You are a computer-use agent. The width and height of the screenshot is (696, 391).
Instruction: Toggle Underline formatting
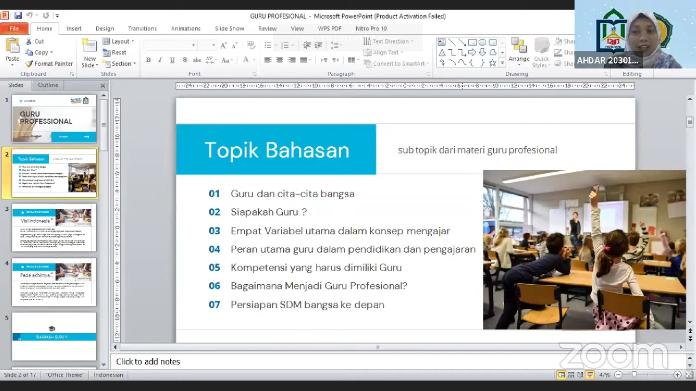[x=172, y=60]
